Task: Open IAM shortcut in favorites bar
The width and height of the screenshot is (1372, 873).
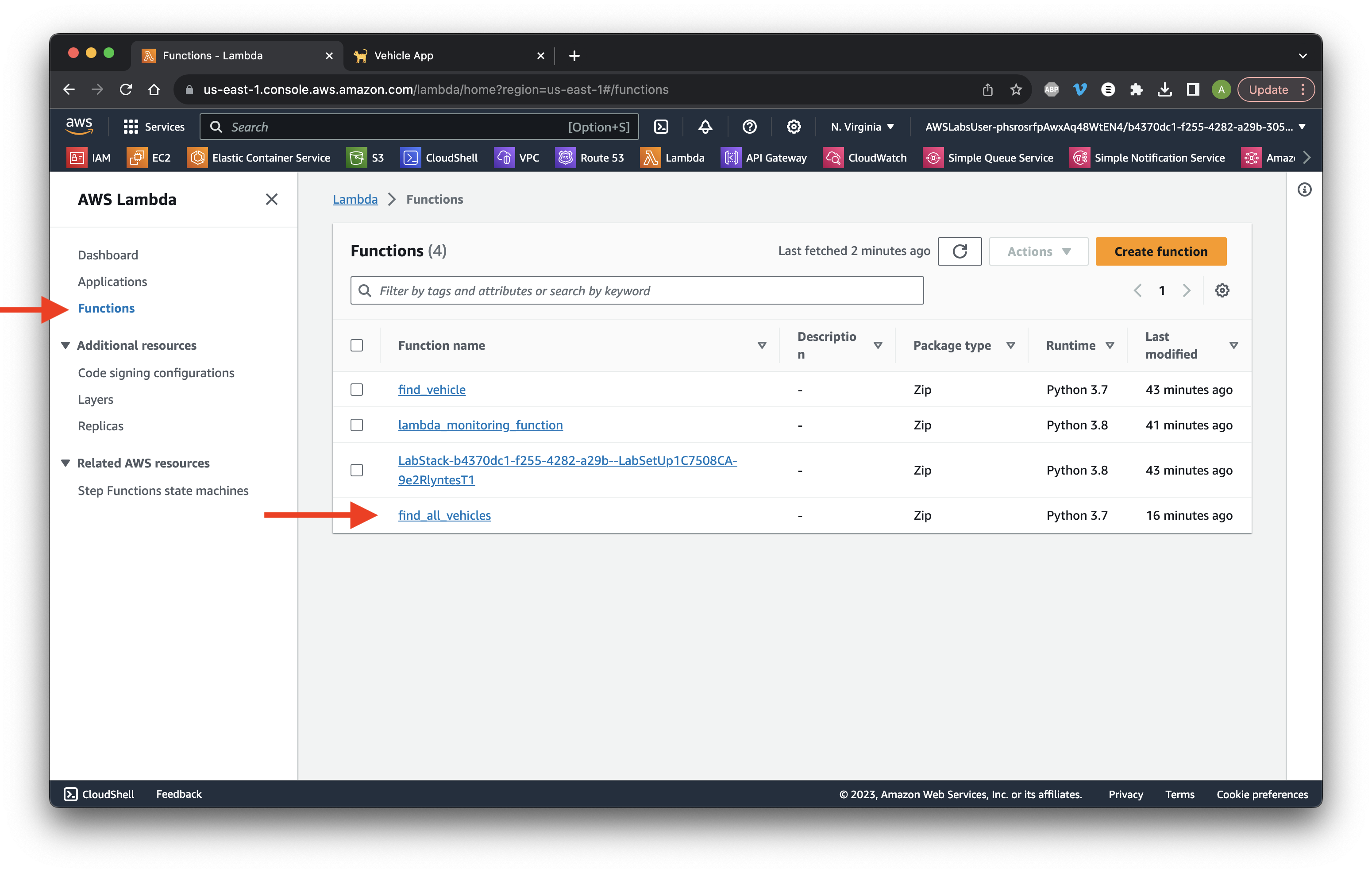Action: coord(89,158)
